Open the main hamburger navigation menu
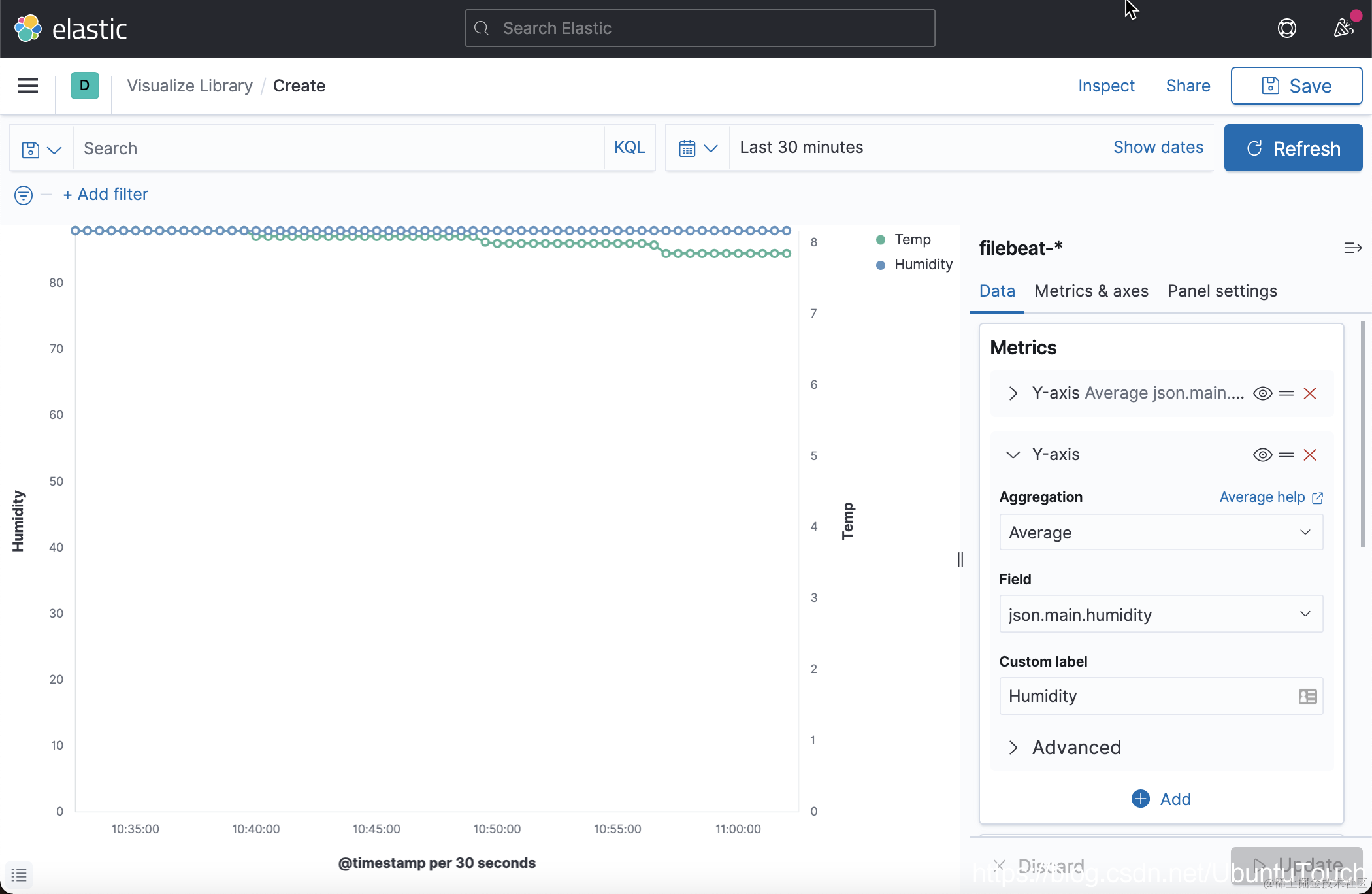This screenshot has height=894, width=1372. click(x=27, y=86)
